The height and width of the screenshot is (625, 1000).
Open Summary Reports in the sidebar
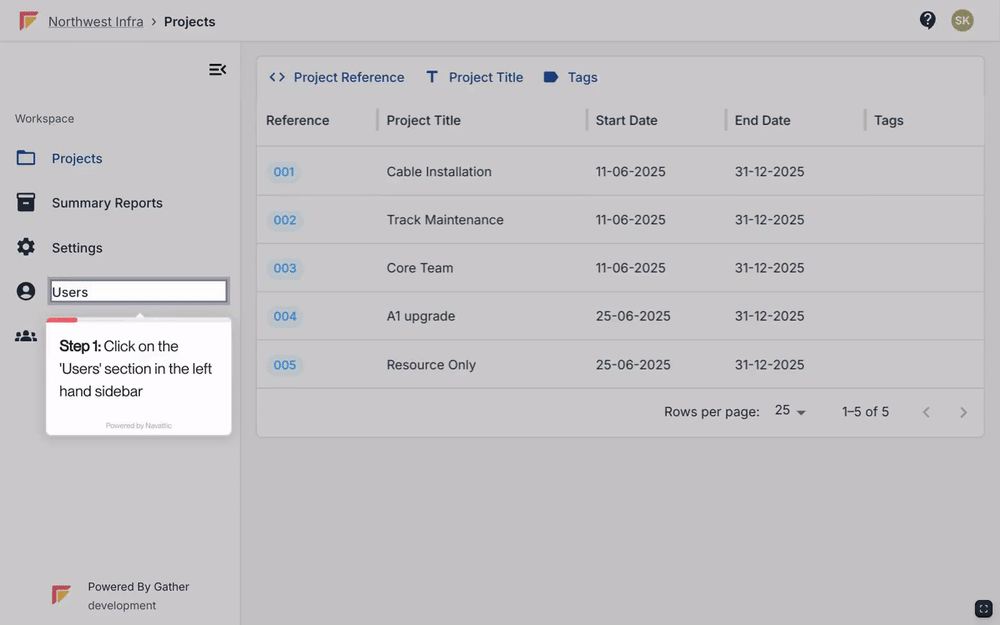tap(107, 203)
